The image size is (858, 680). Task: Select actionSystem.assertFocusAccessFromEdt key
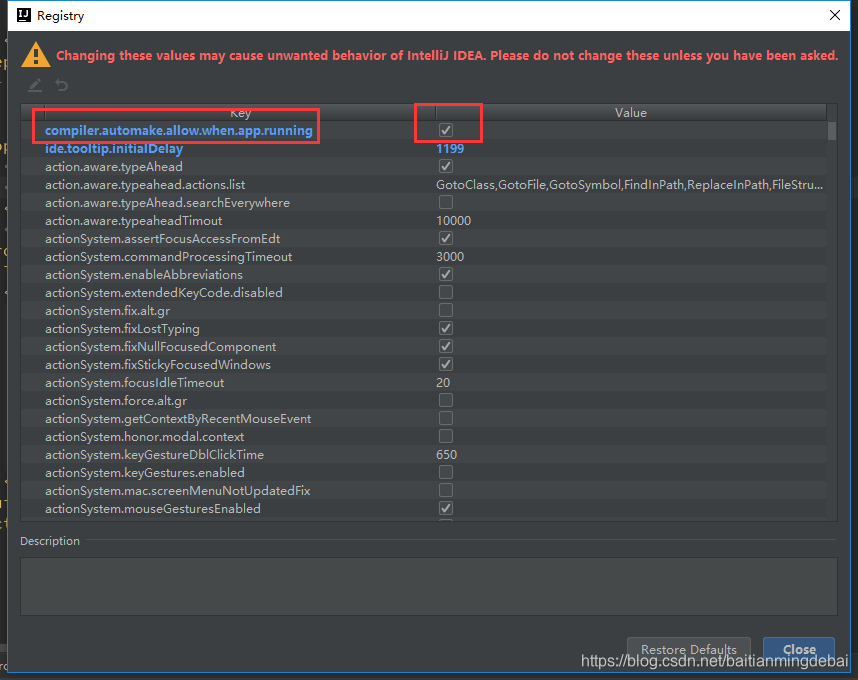point(163,239)
